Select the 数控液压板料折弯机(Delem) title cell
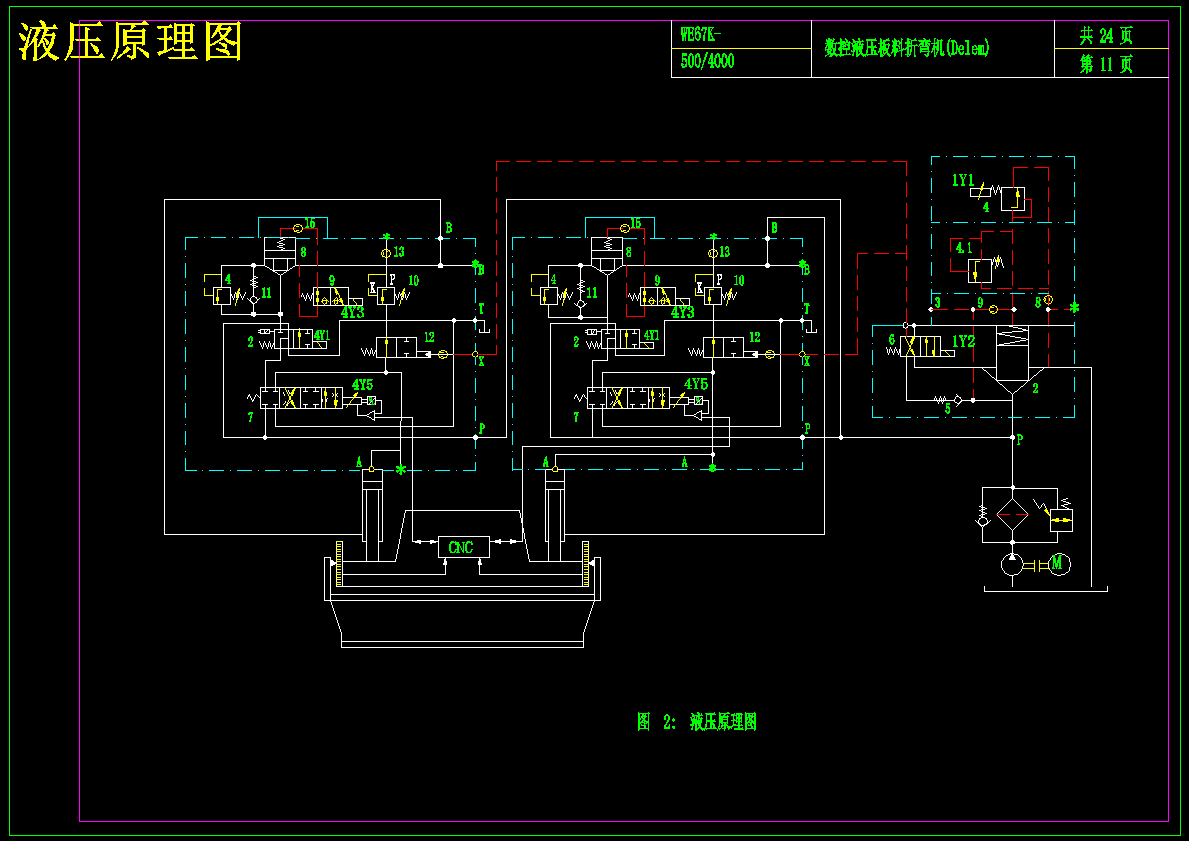1189x841 pixels. [x=933, y=49]
